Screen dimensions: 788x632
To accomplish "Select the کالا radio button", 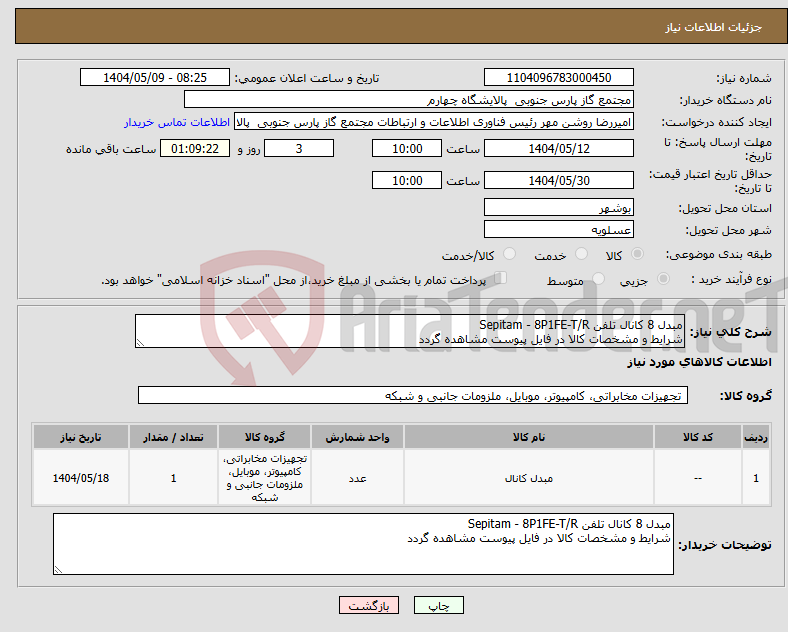I will pyautogui.click(x=637, y=254).
